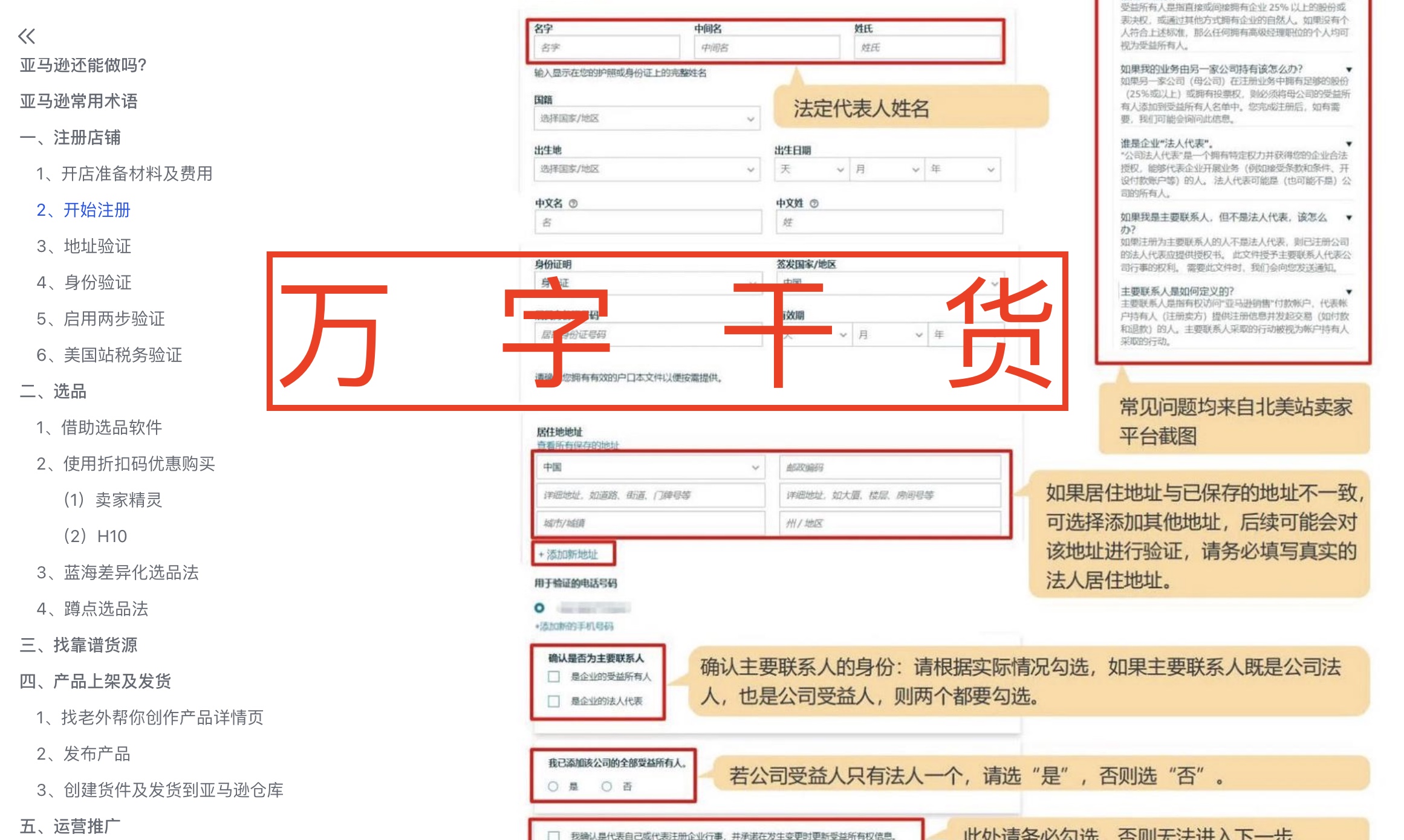Go to 3、地址验证 in outline
This screenshot has height=840, width=1404.
pos(84,246)
